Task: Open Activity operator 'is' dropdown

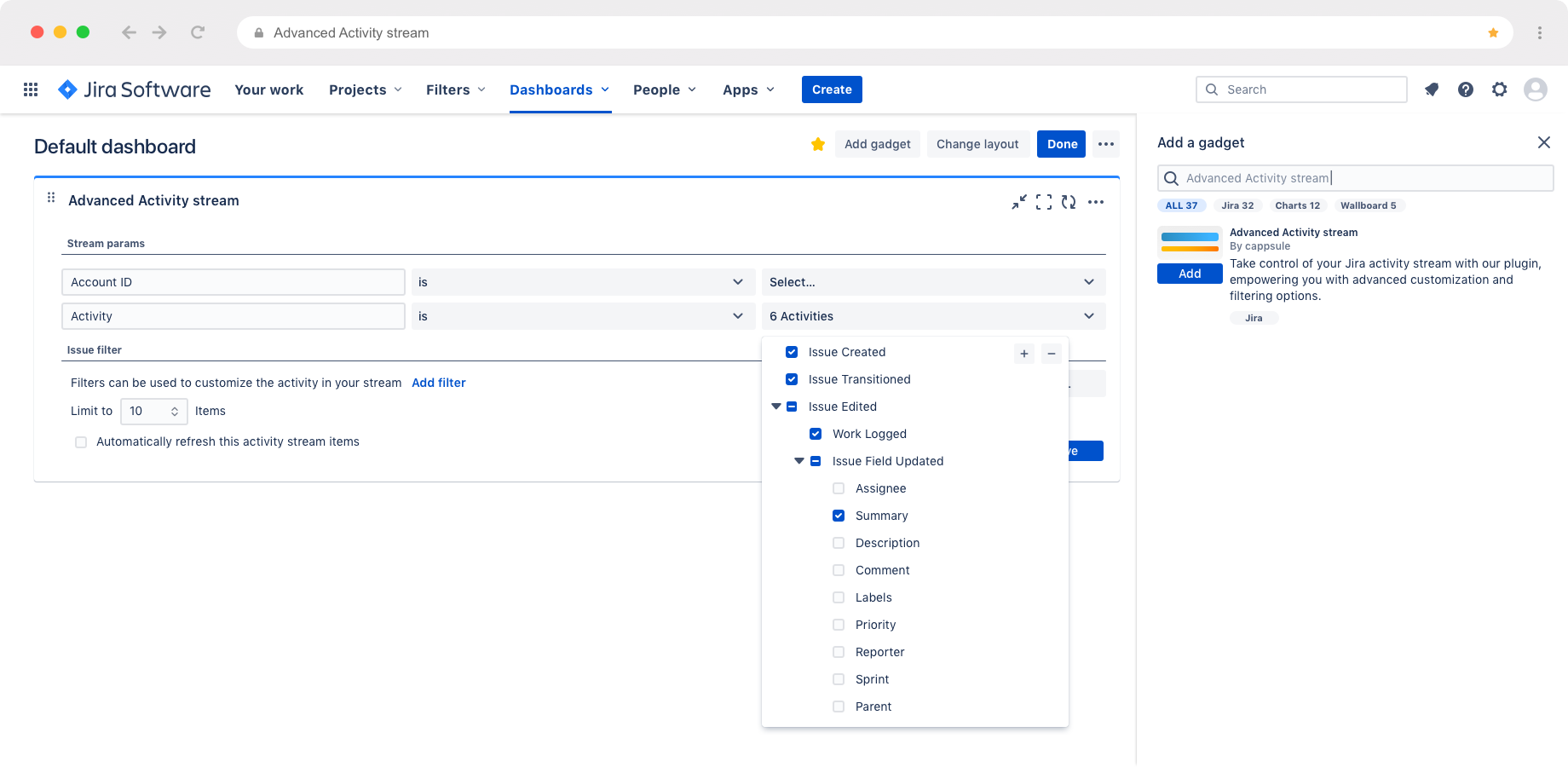Action: pos(583,316)
